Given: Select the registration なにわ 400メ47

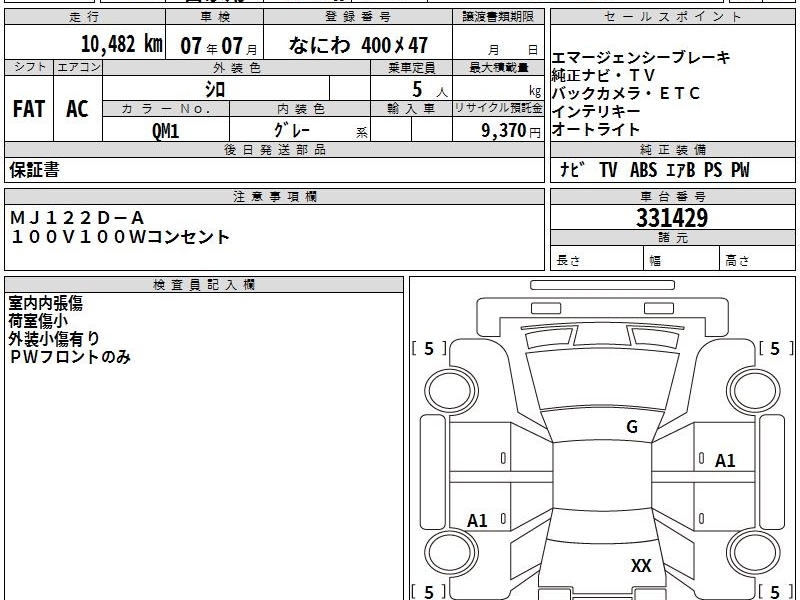Looking at the screenshot, I should [358, 45].
